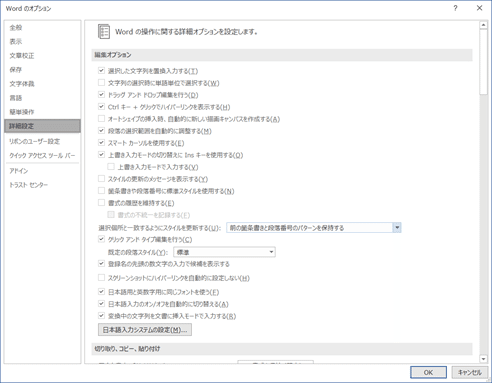Toggle 登録名の先頭の数文字の入力で候補表示 checkbox
Viewport: 492px width, 383px height.
point(101,264)
